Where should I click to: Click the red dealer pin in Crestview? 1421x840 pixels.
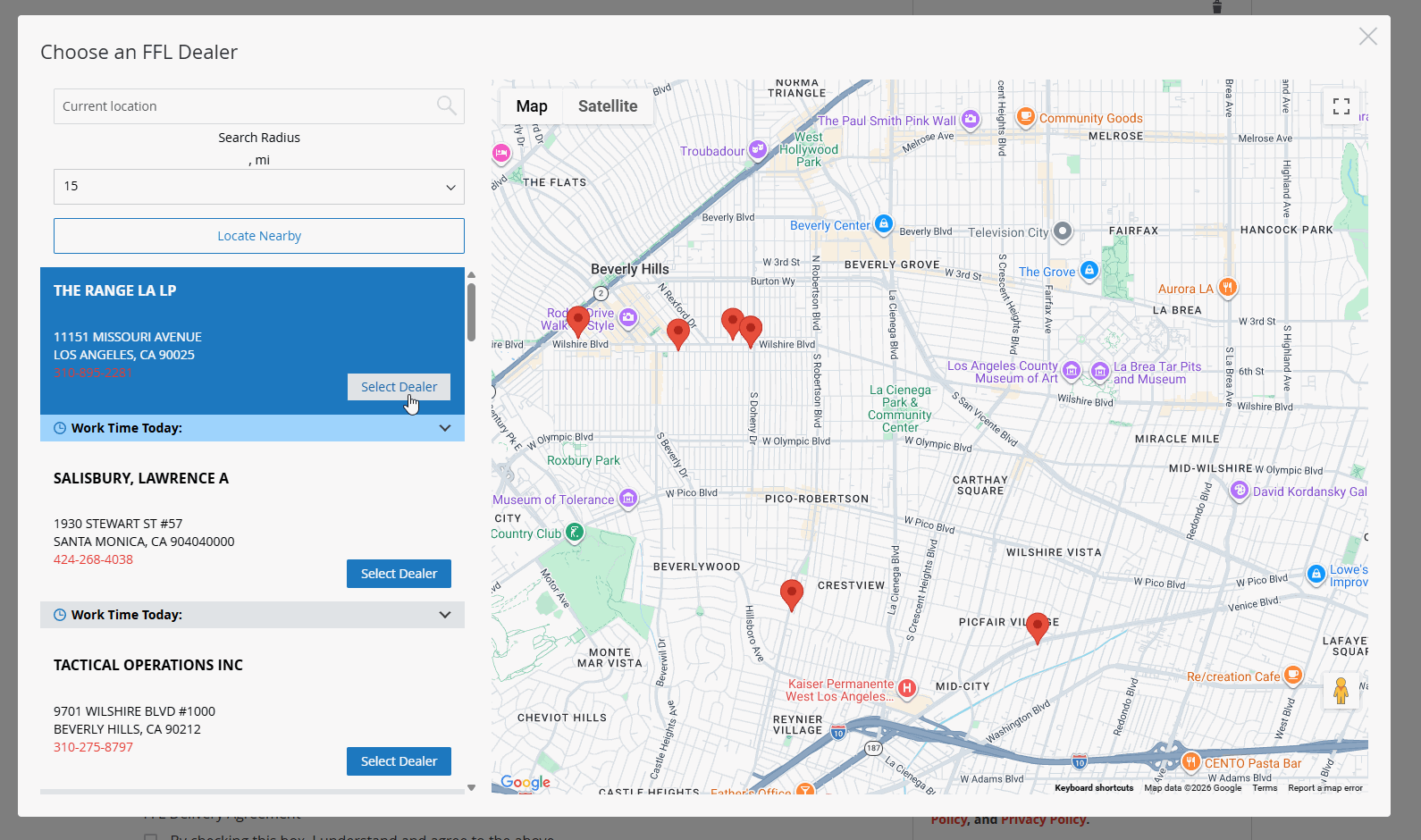coord(791,593)
